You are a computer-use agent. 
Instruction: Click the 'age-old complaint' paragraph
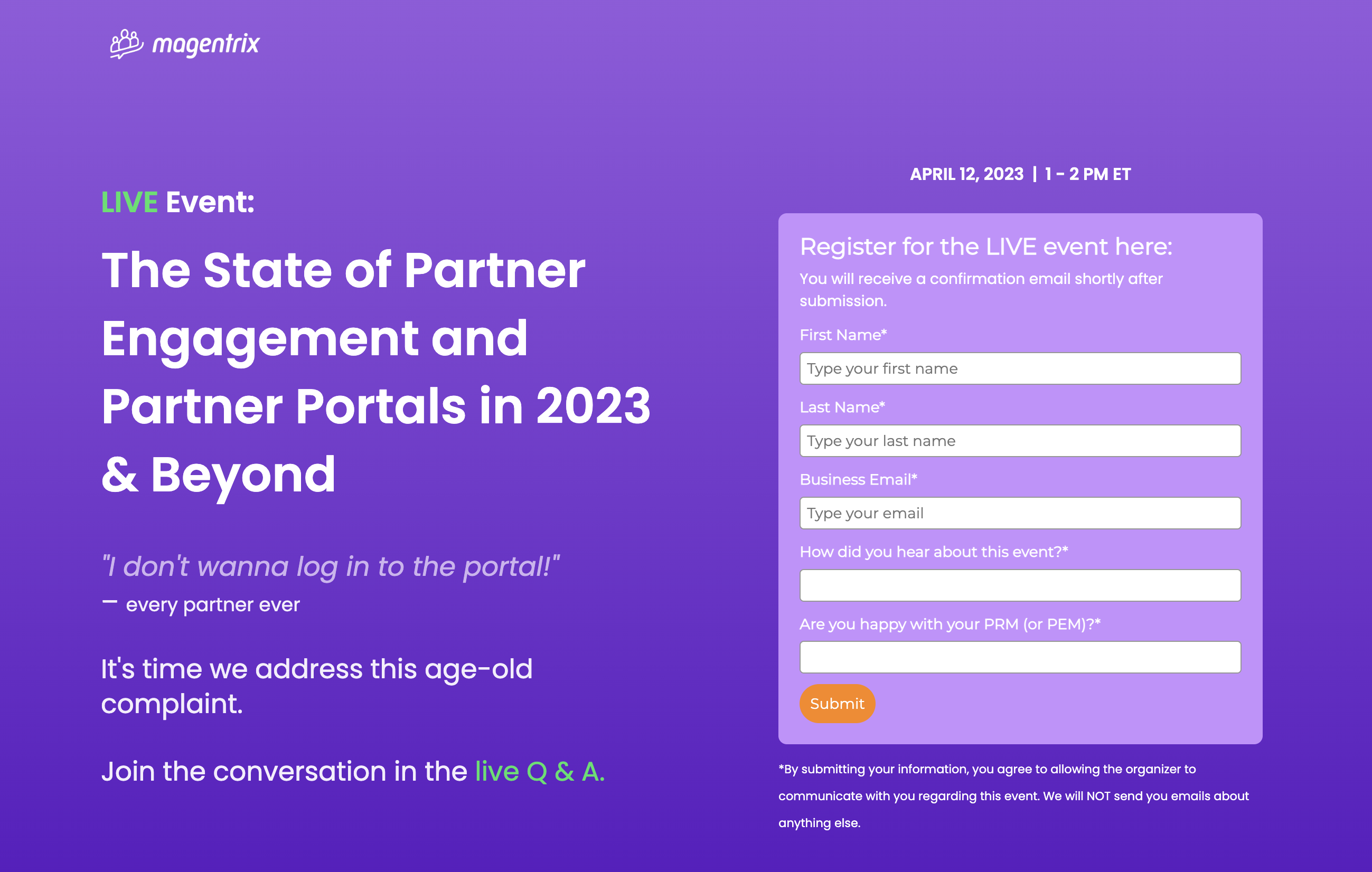pyautogui.click(x=317, y=686)
